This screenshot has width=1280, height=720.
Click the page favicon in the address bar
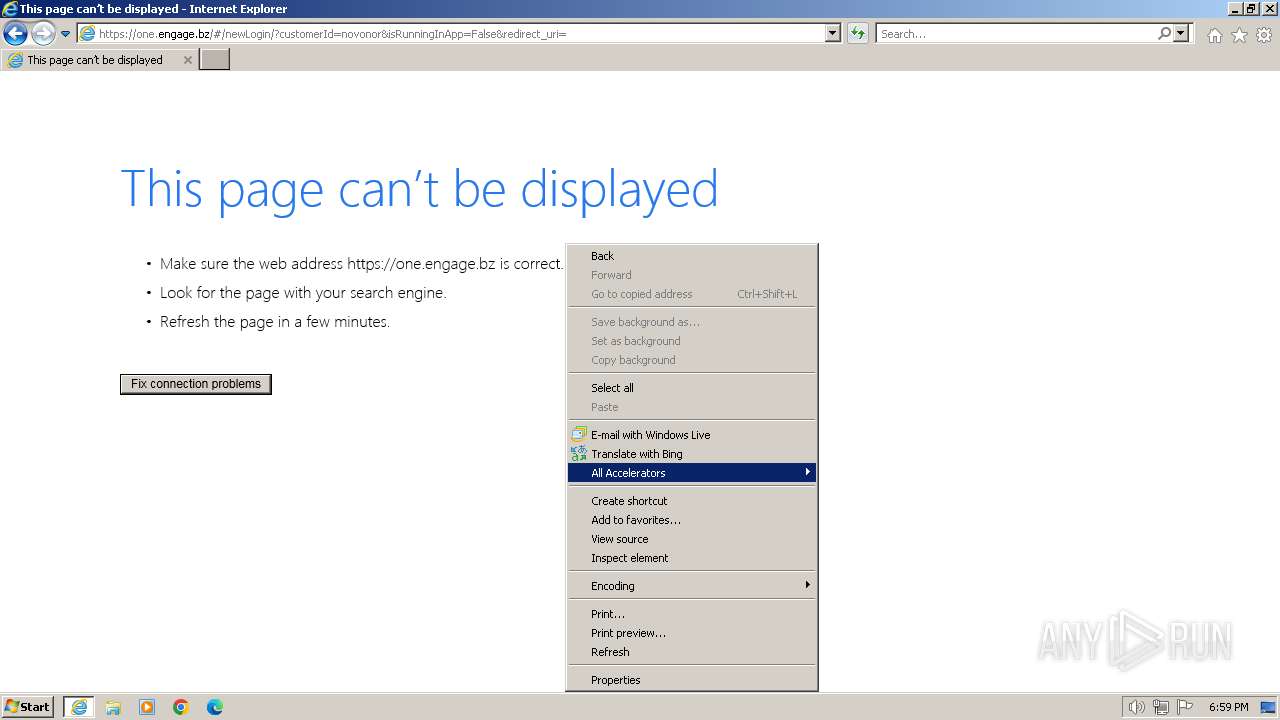click(x=88, y=34)
